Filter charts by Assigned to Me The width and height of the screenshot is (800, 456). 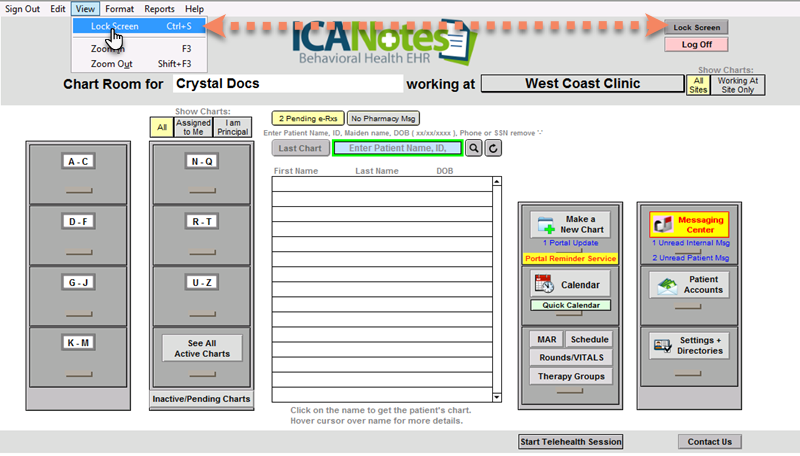coord(193,127)
